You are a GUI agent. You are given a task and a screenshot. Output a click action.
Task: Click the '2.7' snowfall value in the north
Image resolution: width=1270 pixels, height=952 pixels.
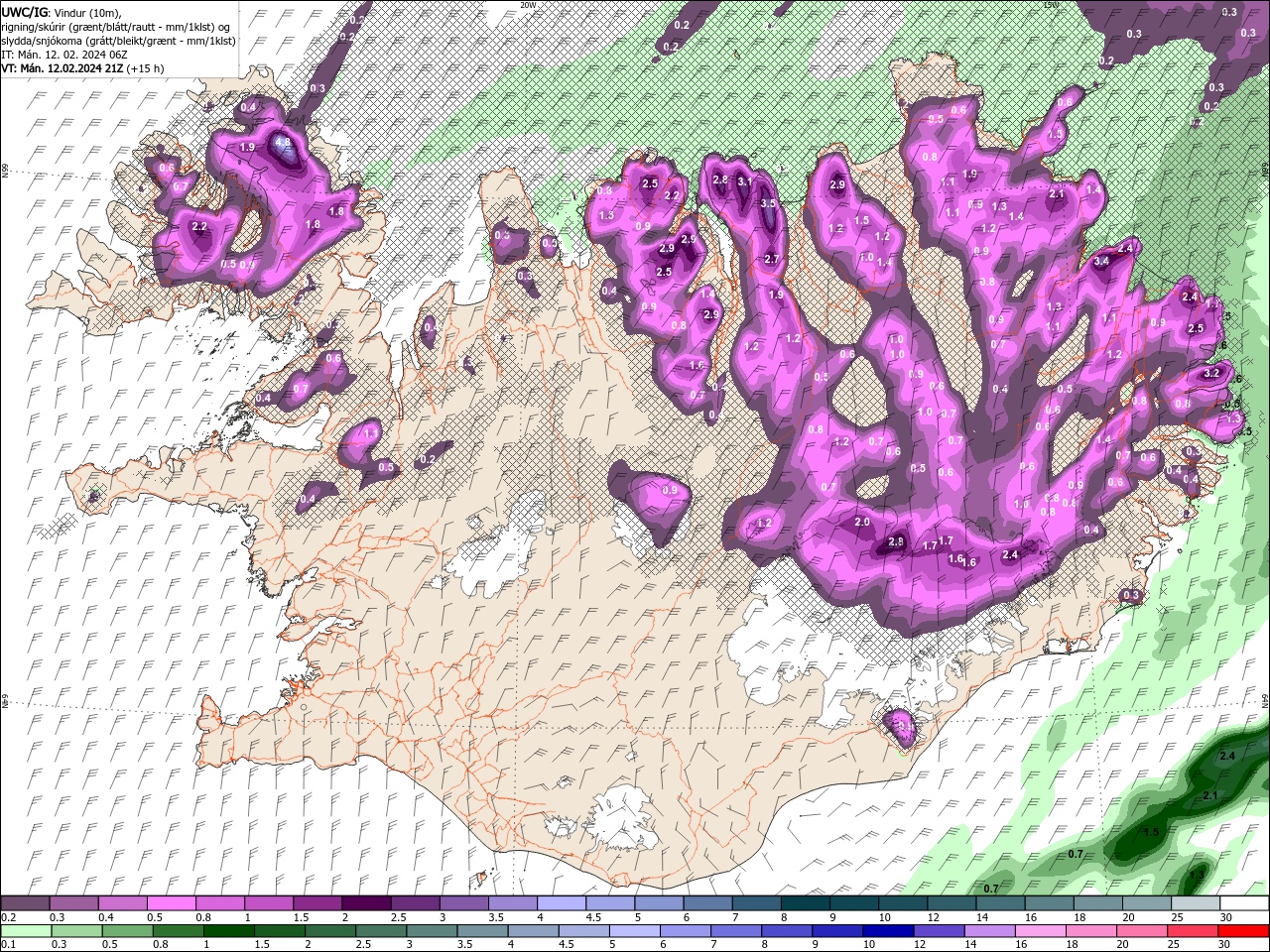click(773, 259)
